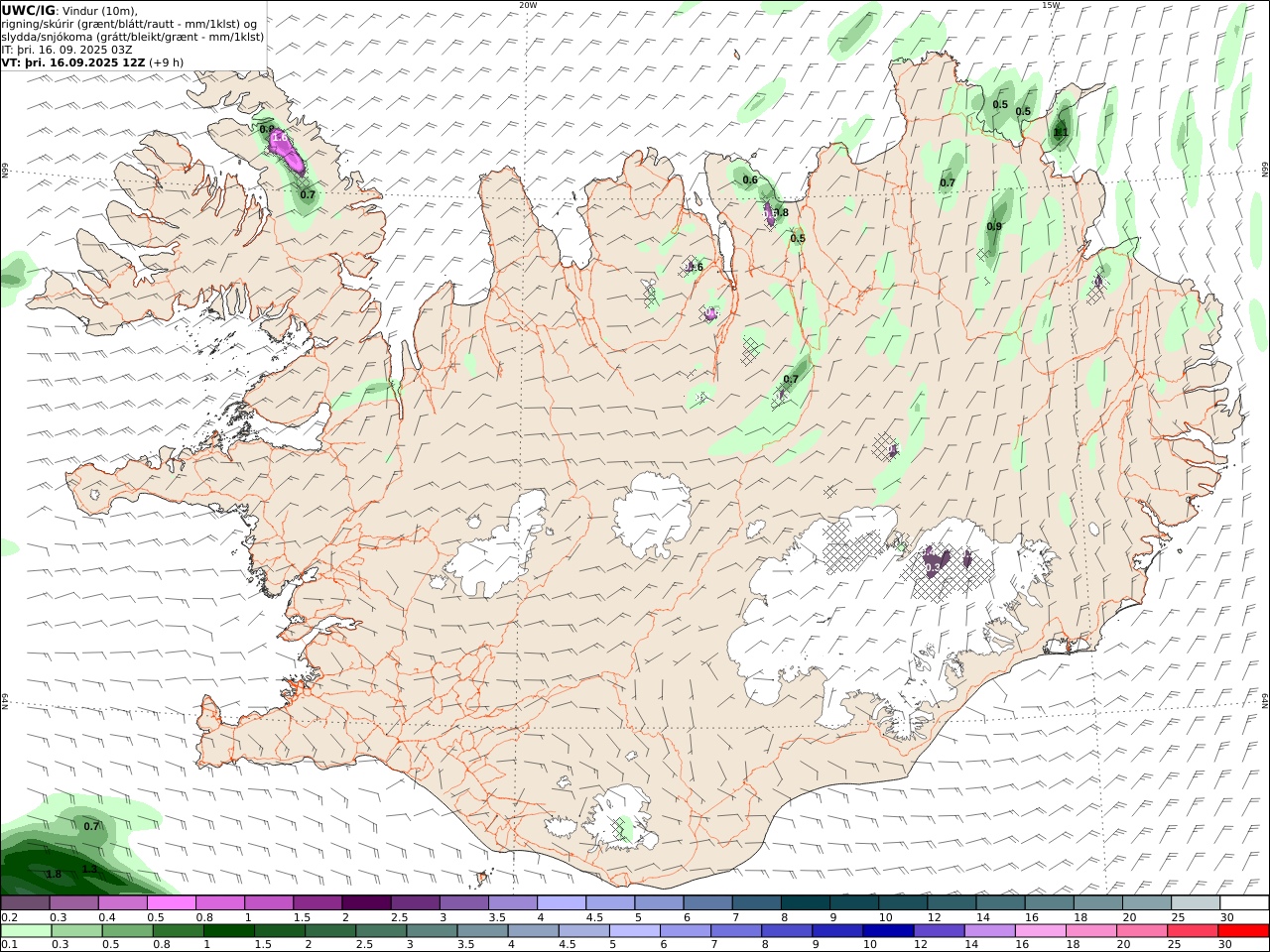Click the '18' label in the upper legend
The height and width of the screenshot is (952, 1270).
coord(1079,917)
